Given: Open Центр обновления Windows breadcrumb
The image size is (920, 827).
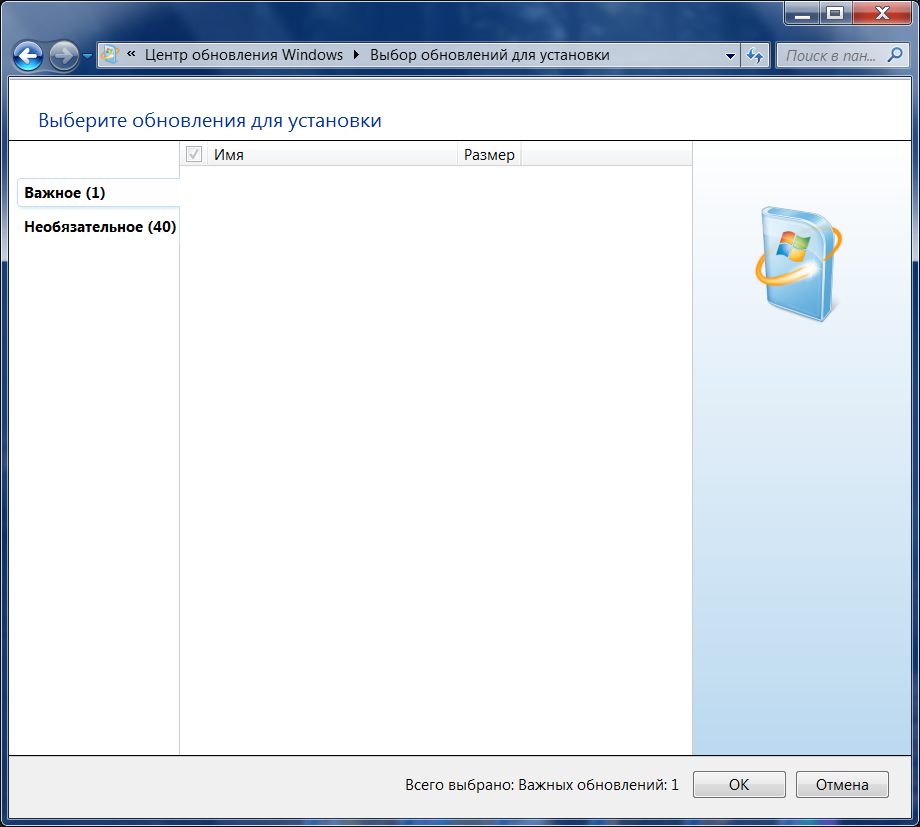Looking at the screenshot, I should [243, 55].
